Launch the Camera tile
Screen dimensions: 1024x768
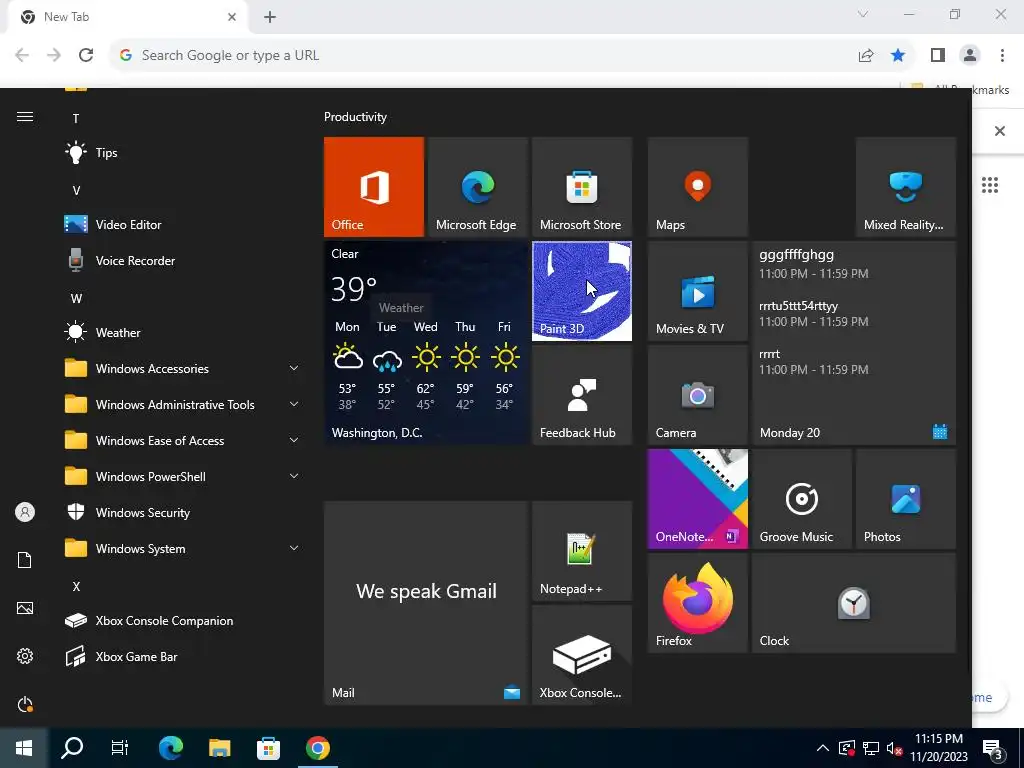697,395
